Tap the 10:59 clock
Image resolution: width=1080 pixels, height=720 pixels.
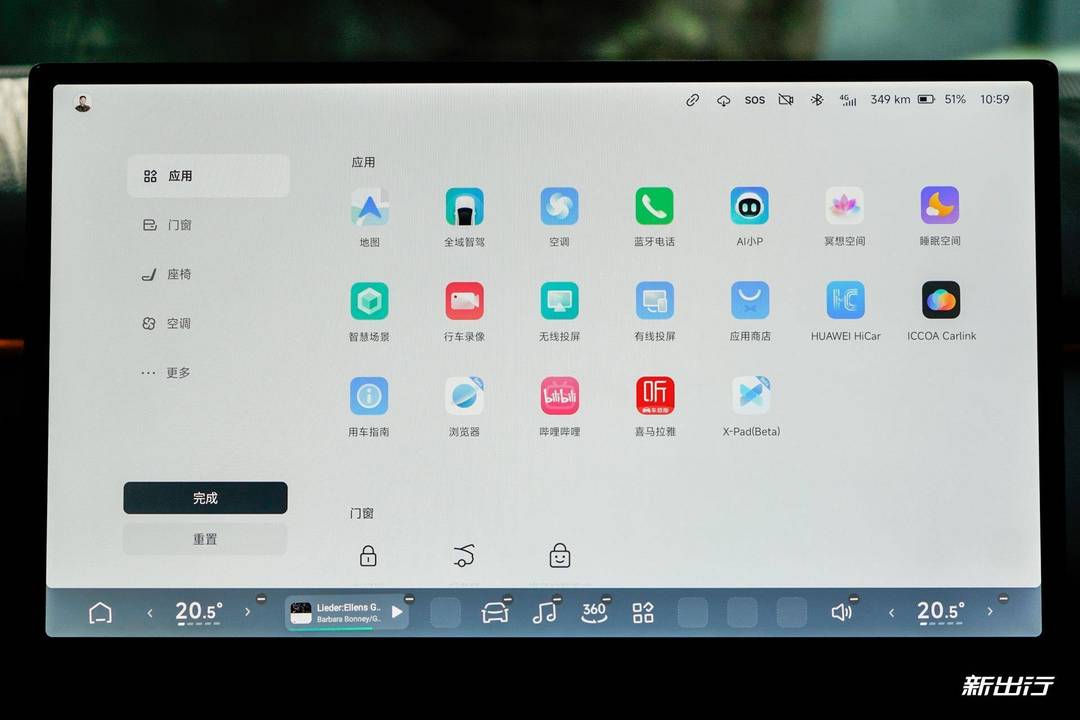pos(995,99)
